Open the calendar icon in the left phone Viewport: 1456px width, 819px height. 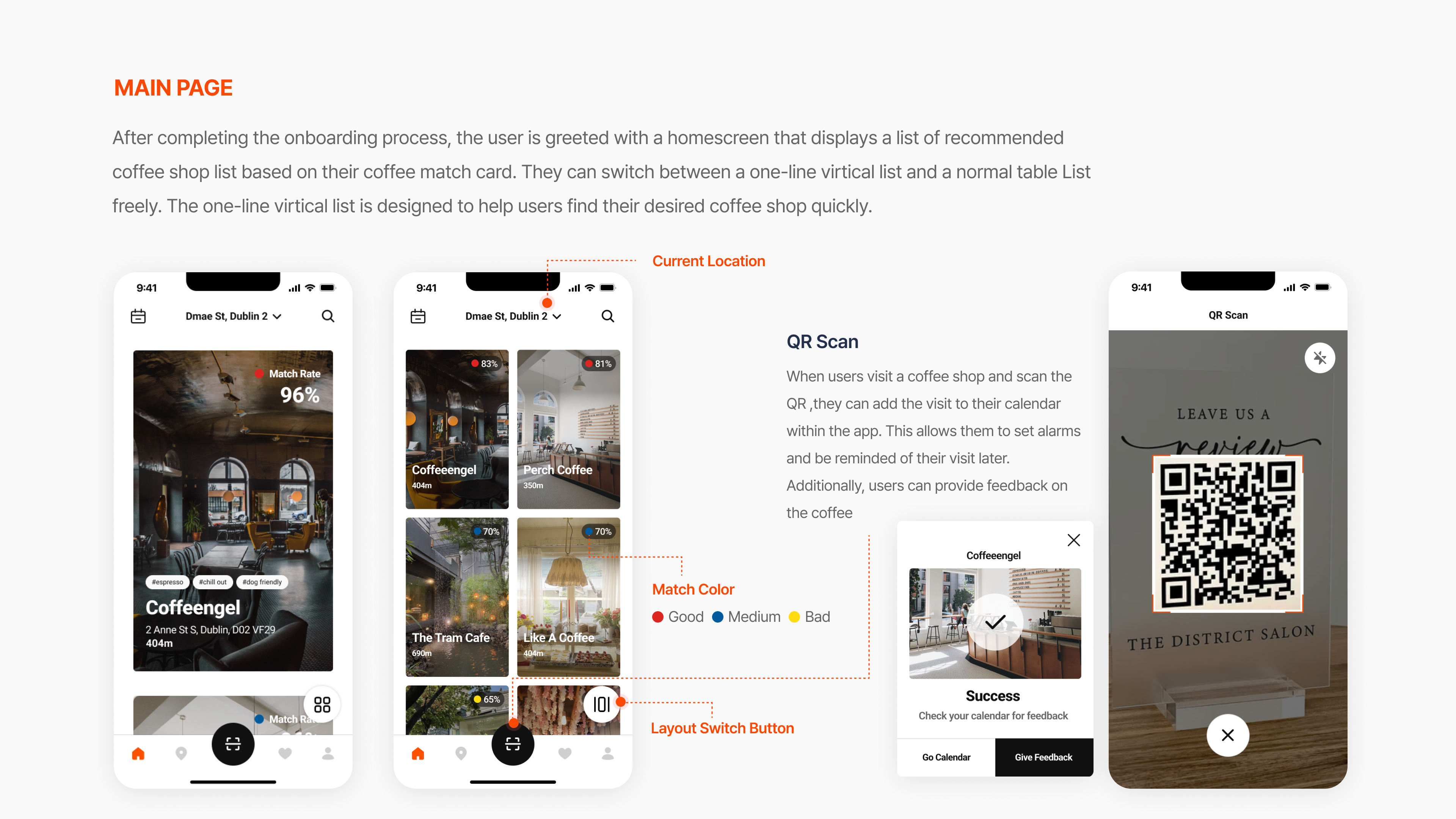[138, 316]
